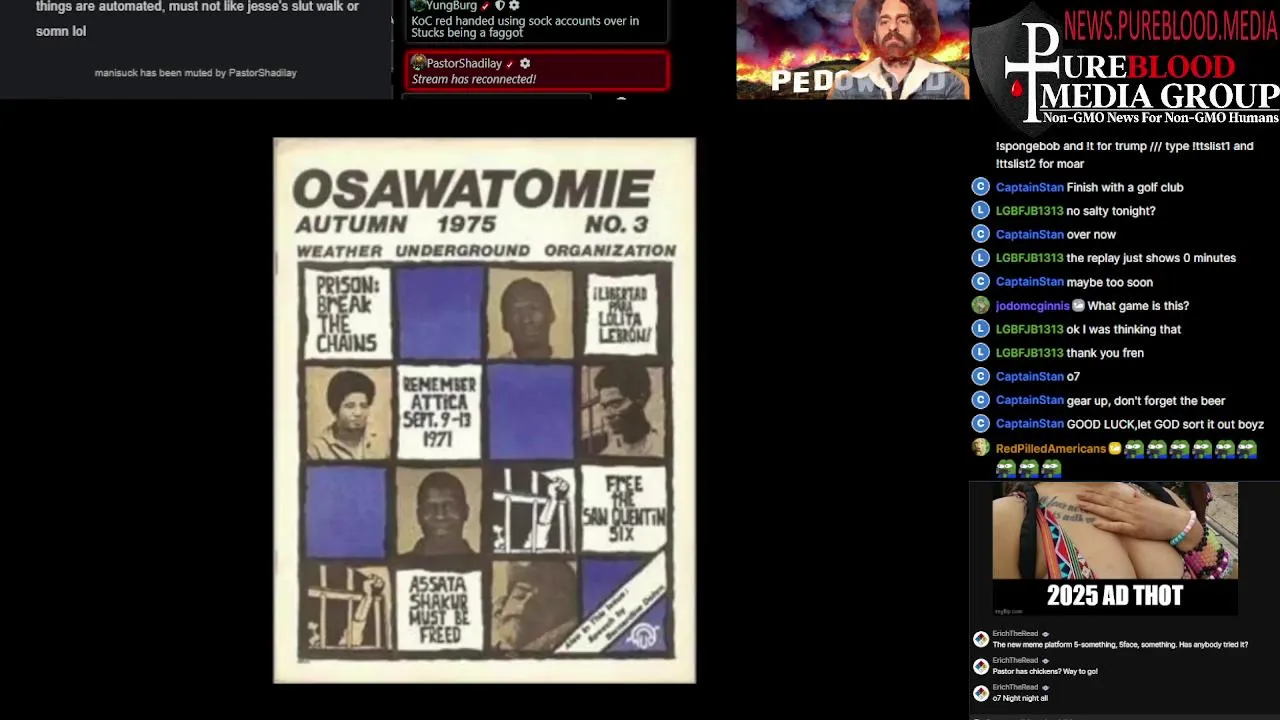Image resolution: width=1280 pixels, height=720 pixels.
Task: Click CaptainStan's avatar beside the 'o7' message
Action: pyautogui.click(x=981, y=376)
